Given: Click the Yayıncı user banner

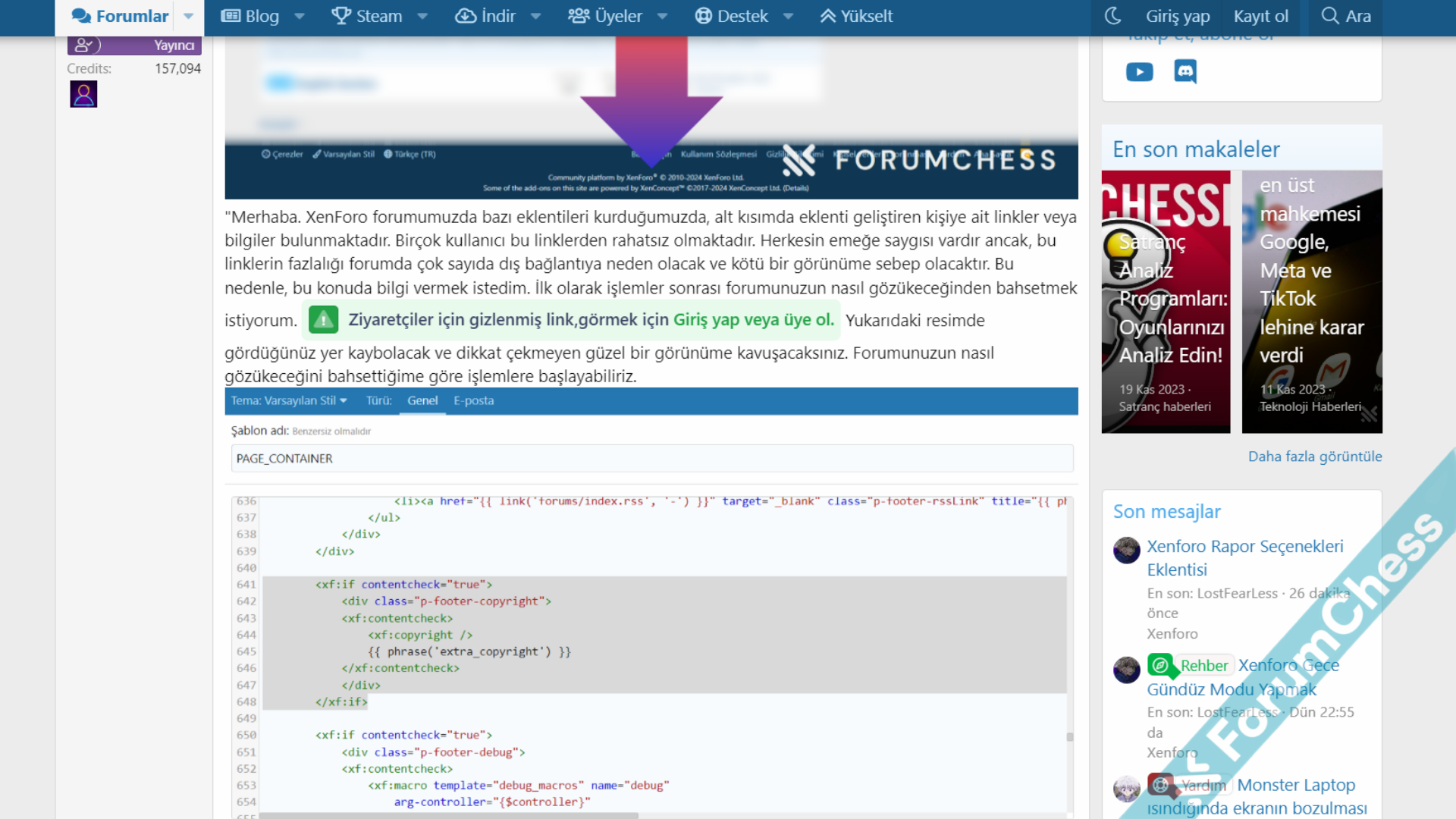Looking at the screenshot, I should [x=134, y=45].
